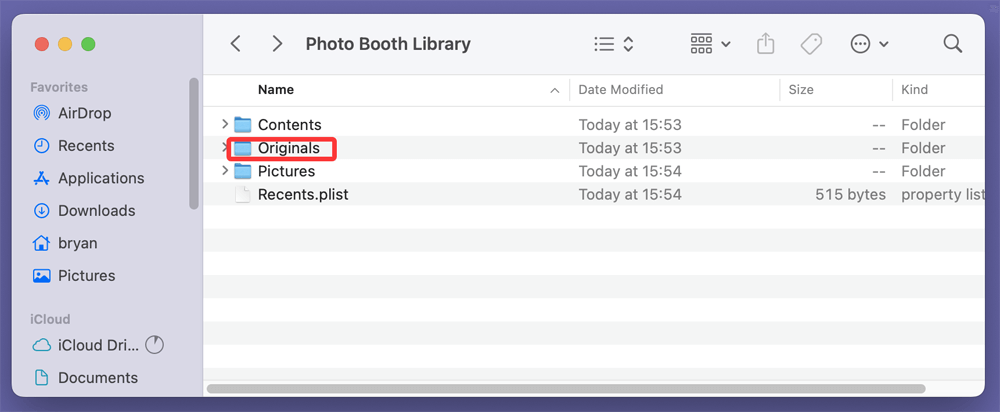Open the Group By options menu
Screen dimensions: 1000x412
(x=710, y=44)
